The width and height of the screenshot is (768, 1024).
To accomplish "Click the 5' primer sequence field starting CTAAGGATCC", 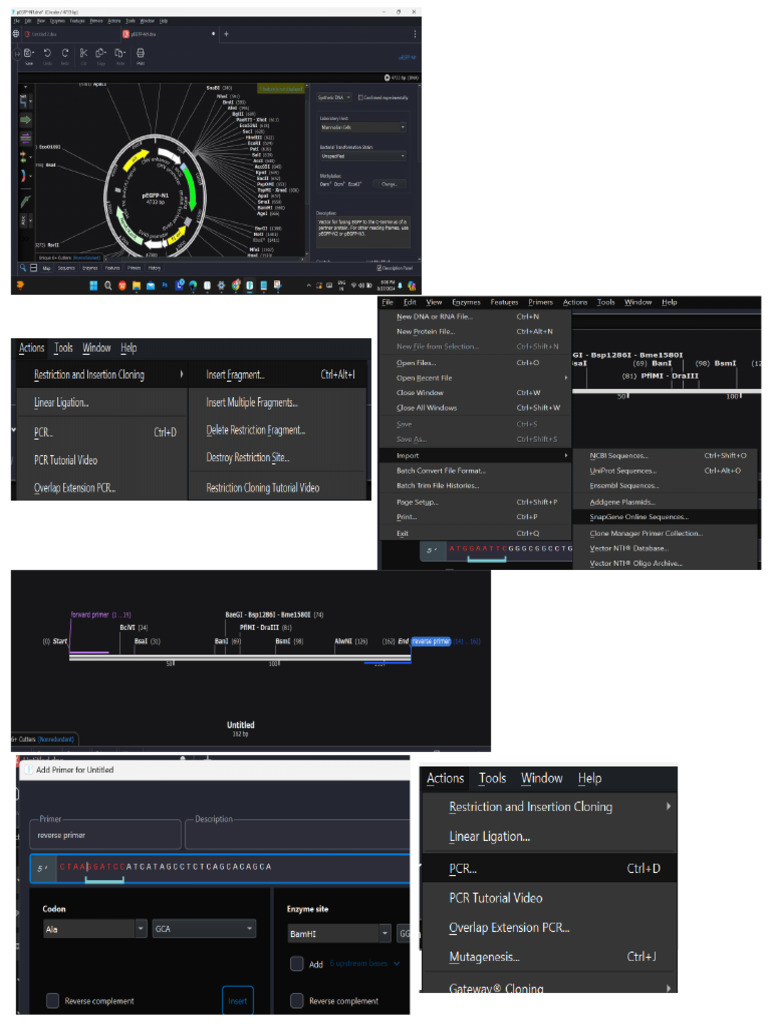I will (220, 868).
